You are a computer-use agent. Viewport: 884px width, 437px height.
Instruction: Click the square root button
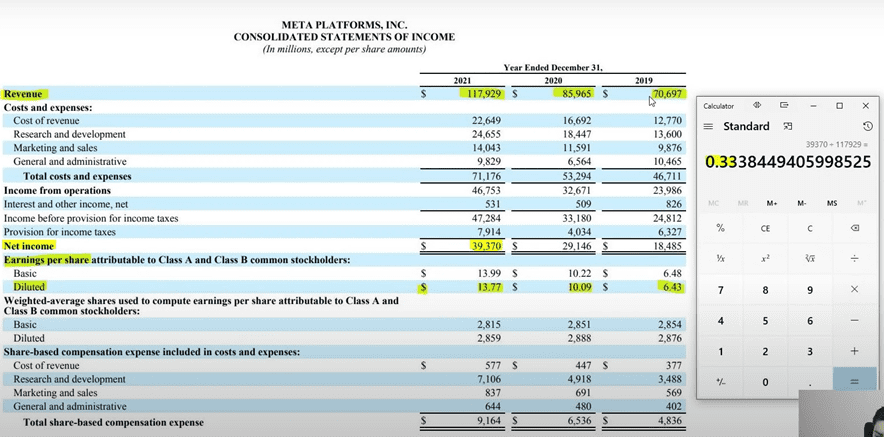(x=809, y=259)
